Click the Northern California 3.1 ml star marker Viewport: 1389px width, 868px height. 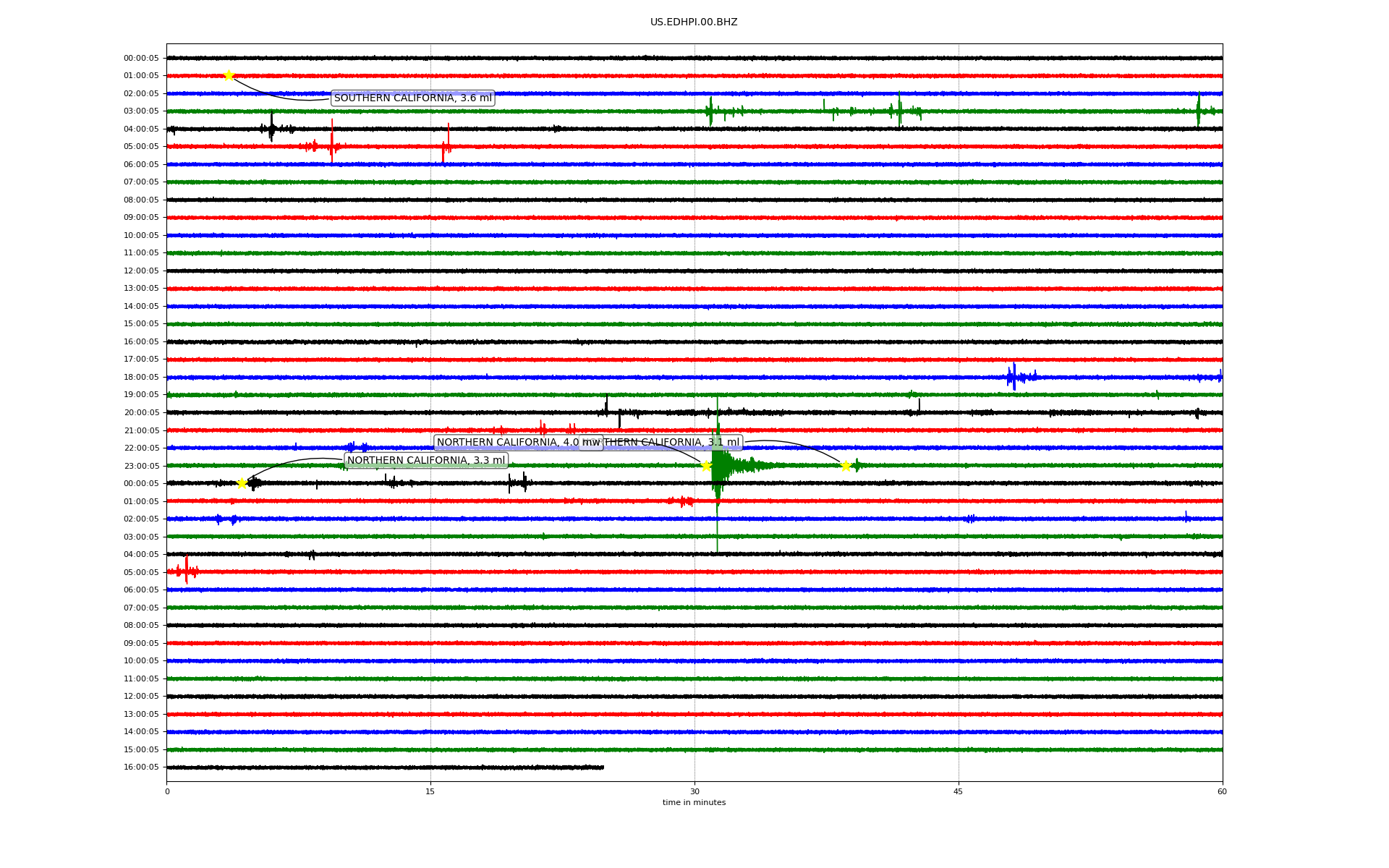(x=846, y=466)
